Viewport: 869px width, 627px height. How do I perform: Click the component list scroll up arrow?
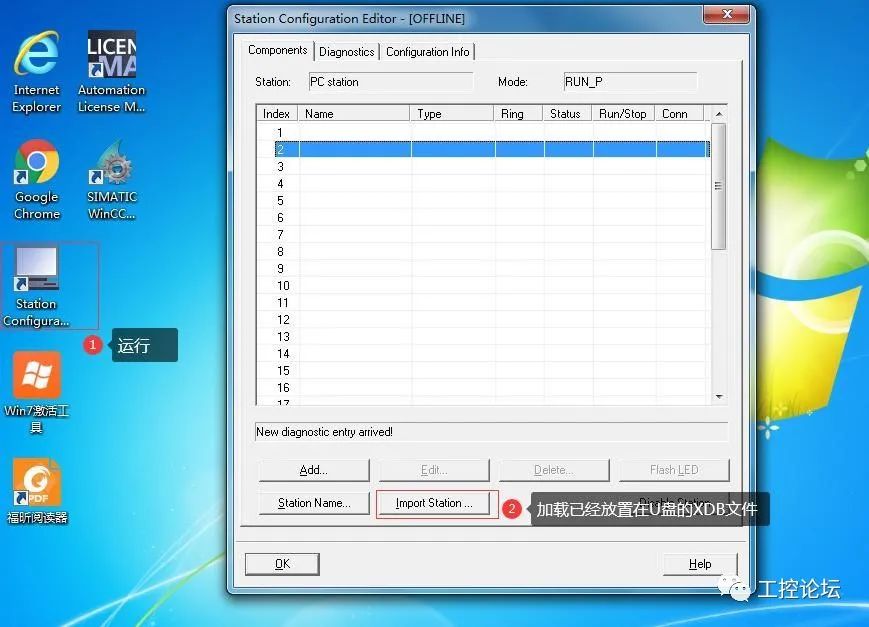pos(719,114)
